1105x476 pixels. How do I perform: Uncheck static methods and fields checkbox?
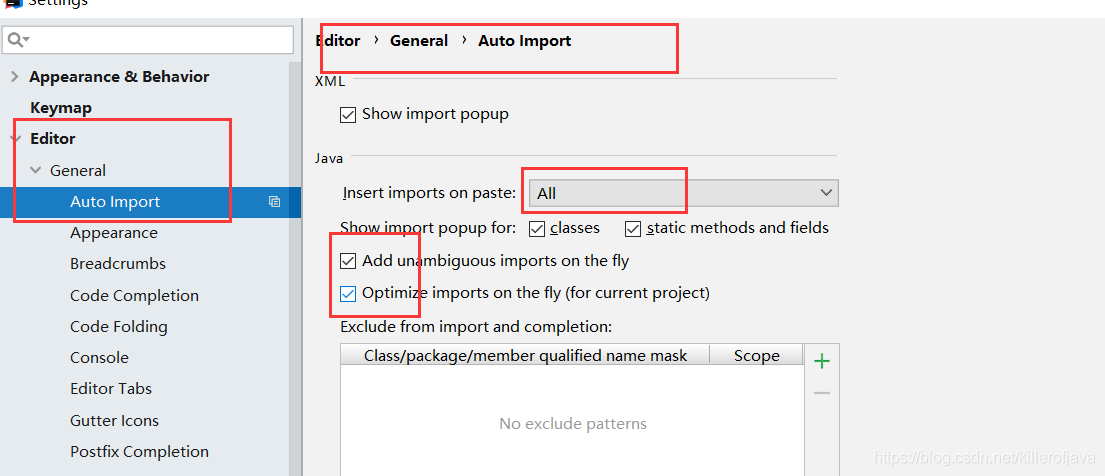633,229
